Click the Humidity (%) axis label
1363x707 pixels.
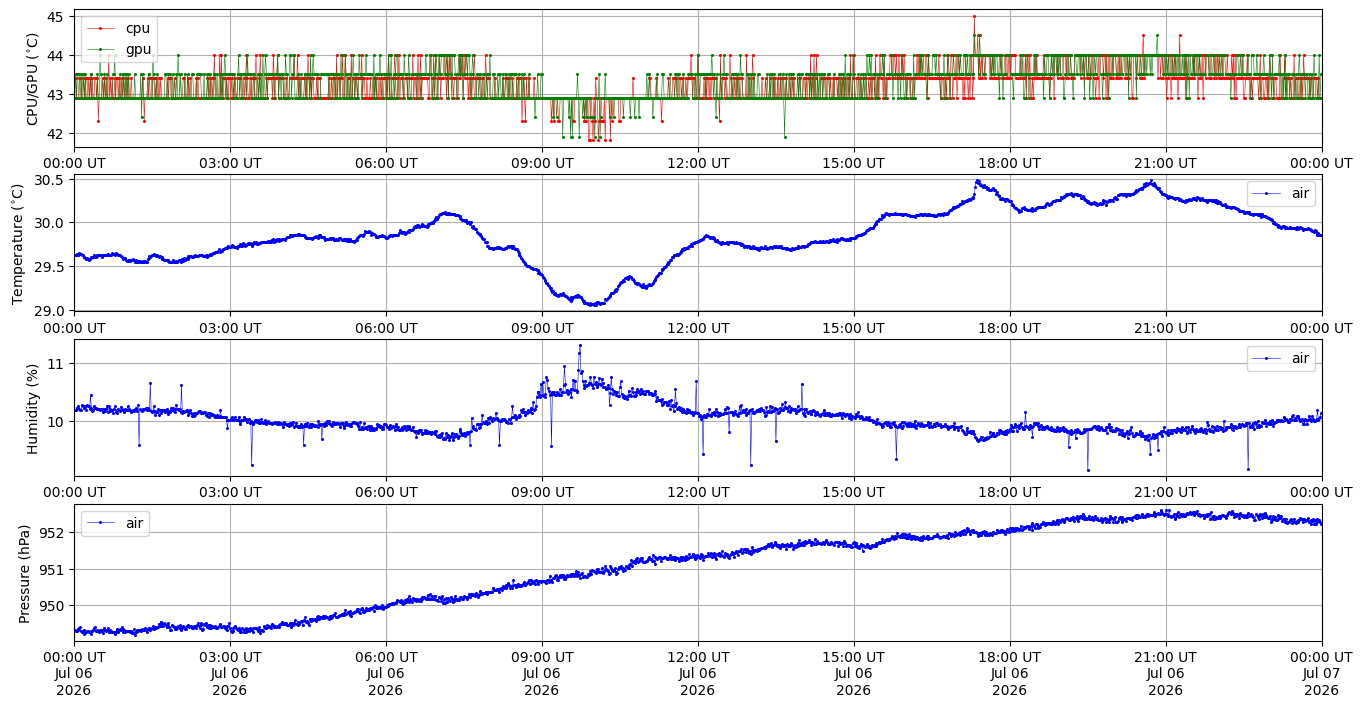pos(32,409)
